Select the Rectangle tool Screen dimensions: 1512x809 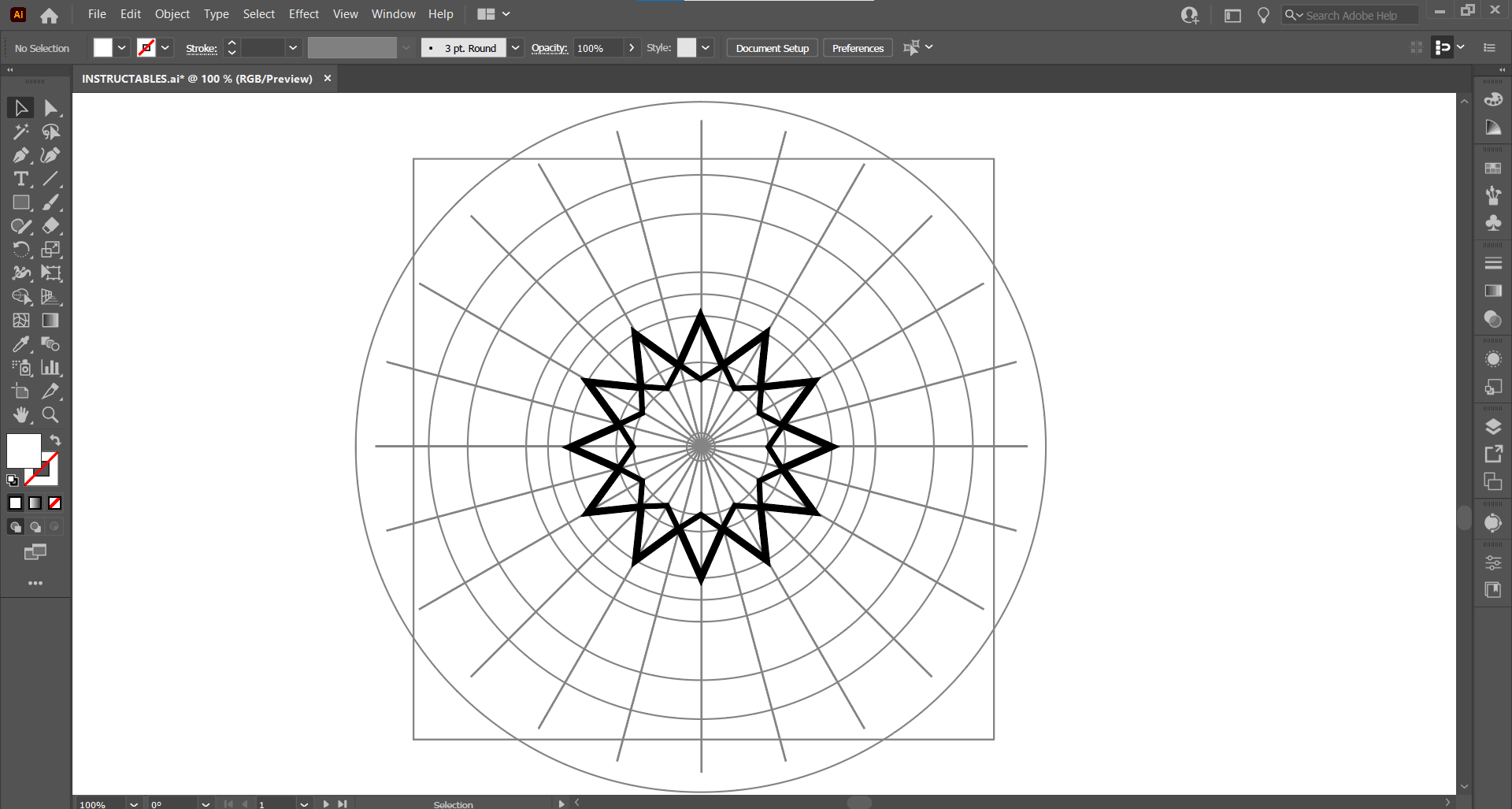(x=21, y=202)
